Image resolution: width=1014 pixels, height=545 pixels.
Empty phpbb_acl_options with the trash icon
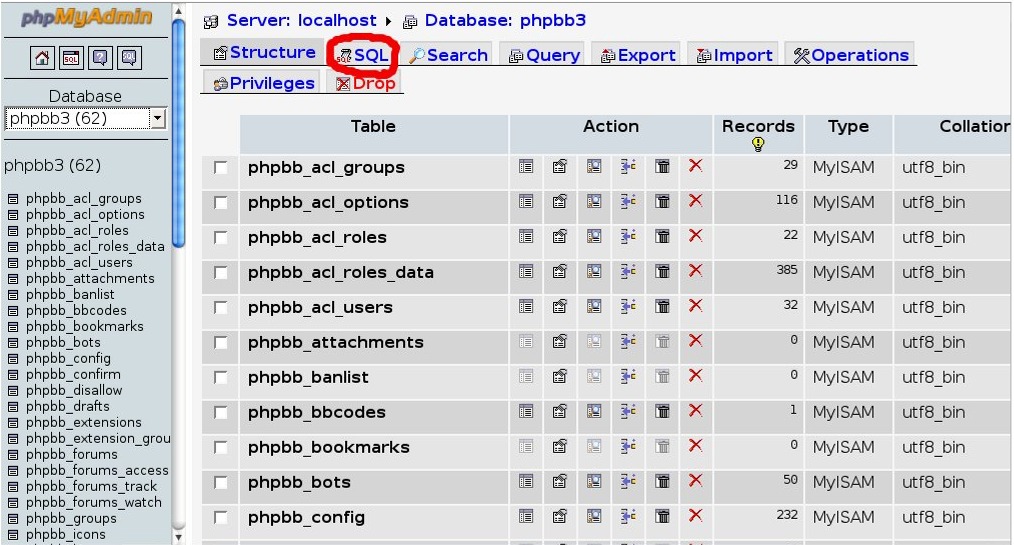(662, 202)
